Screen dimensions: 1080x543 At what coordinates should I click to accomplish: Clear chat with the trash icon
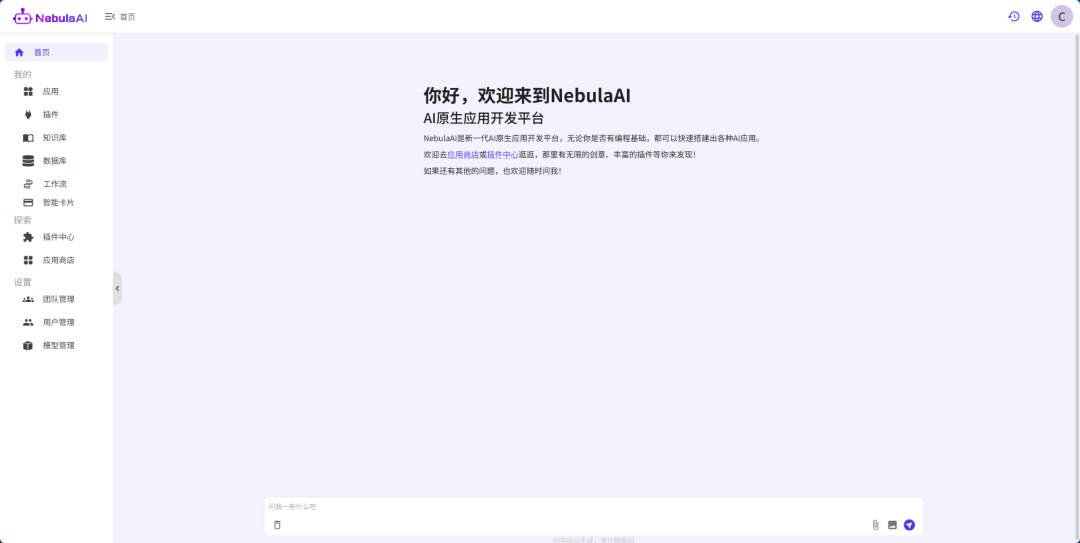point(278,525)
